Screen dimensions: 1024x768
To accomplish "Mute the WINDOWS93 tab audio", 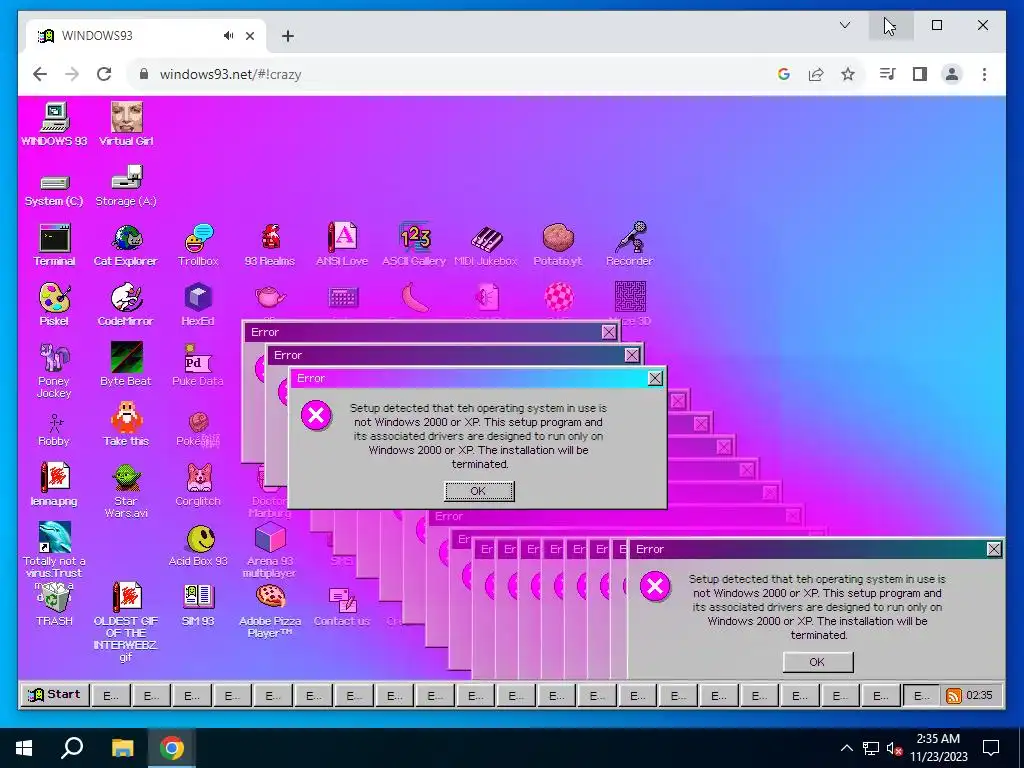I will click(x=229, y=36).
